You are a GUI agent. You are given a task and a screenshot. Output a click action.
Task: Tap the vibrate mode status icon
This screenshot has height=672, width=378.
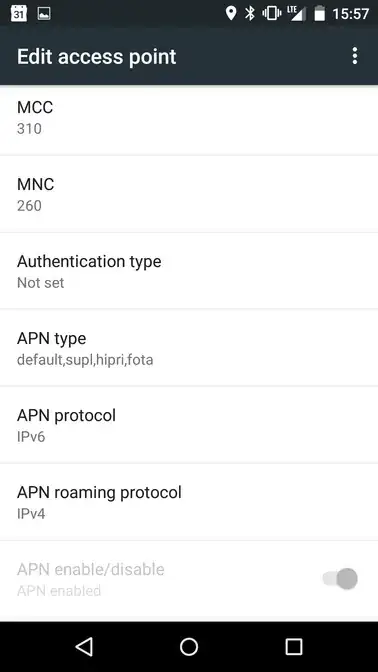[271, 14]
